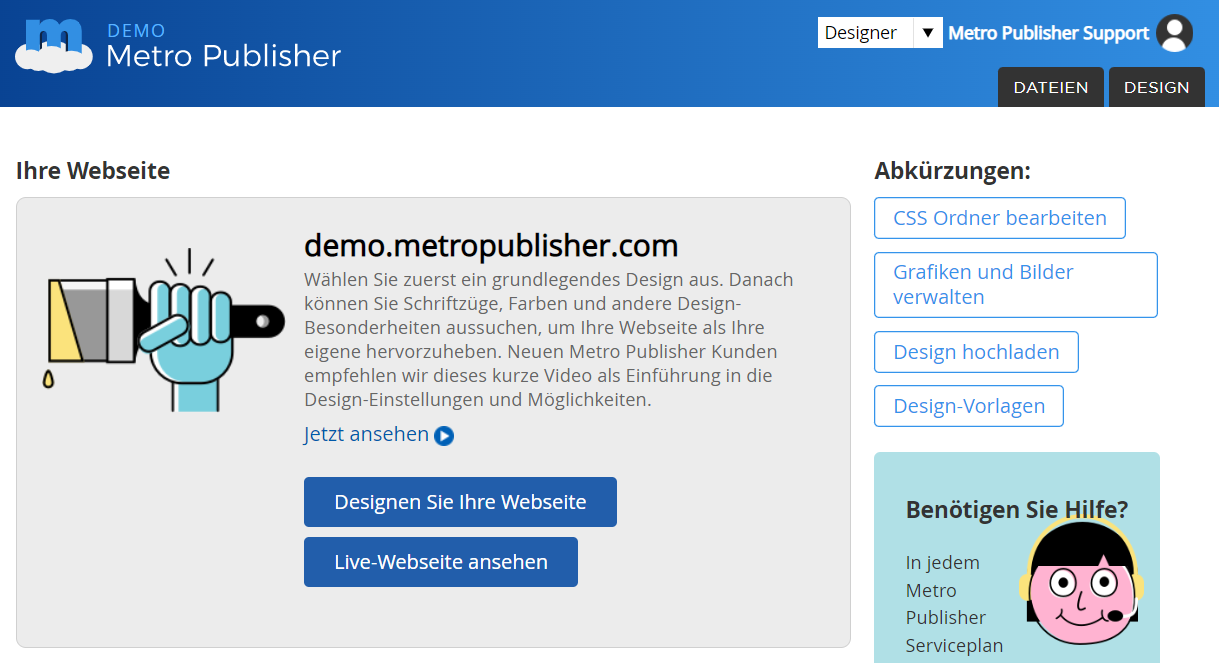Open CSS Ordner bearbeiten shortcut

pyautogui.click(x=1000, y=218)
